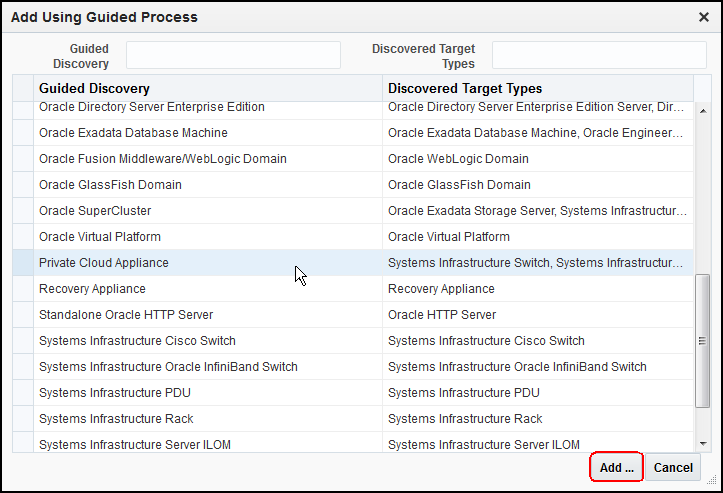
Task: Select the Oracle SuperCluster row
Action: (x=95, y=211)
